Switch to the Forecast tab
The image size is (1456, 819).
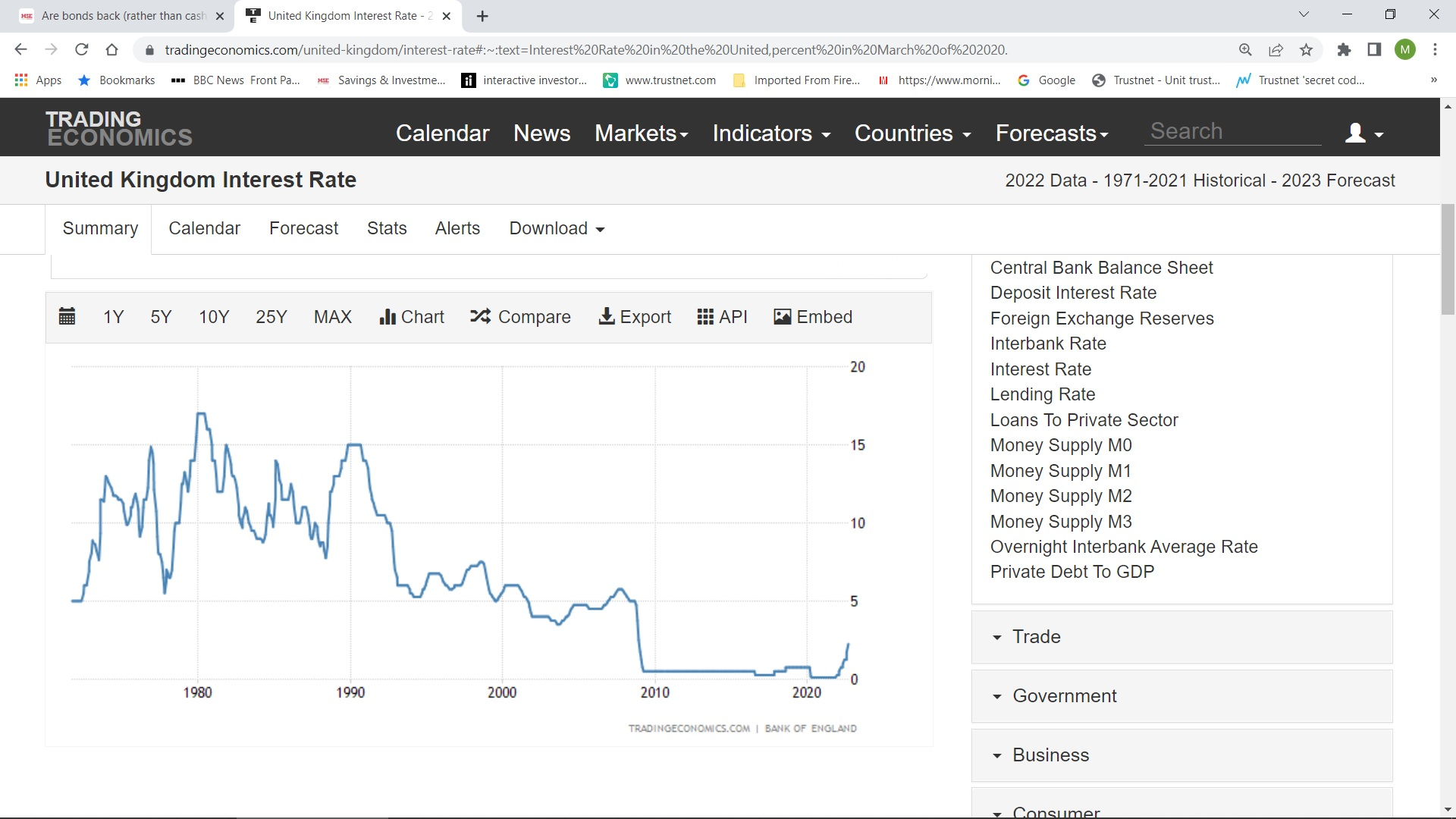303,228
